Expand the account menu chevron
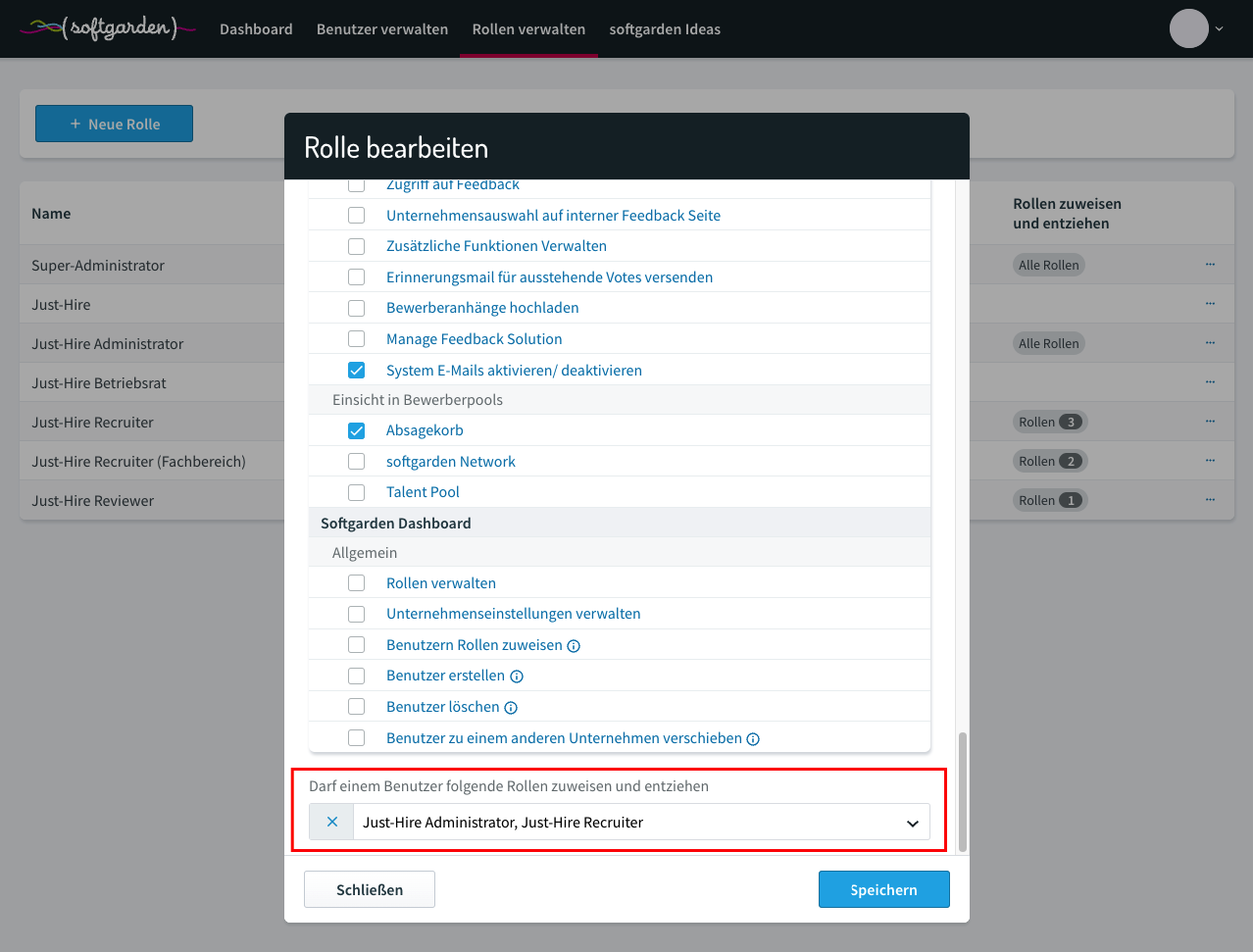 pyautogui.click(x=1220, y=29)
